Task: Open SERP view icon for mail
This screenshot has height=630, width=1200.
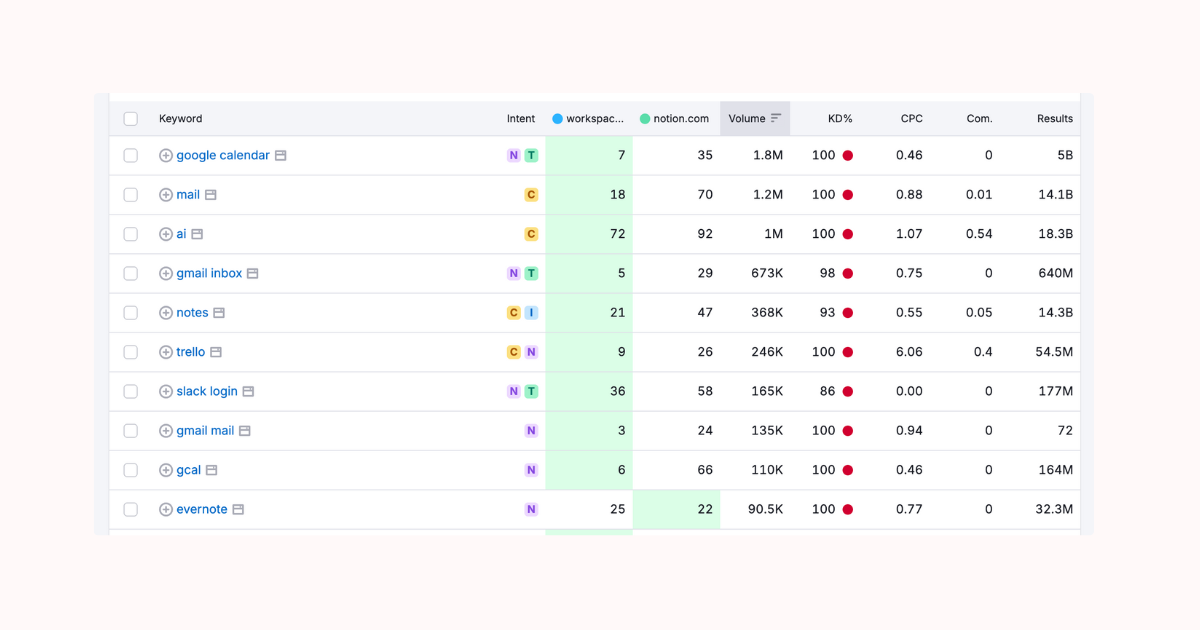Action: point(211,195)
